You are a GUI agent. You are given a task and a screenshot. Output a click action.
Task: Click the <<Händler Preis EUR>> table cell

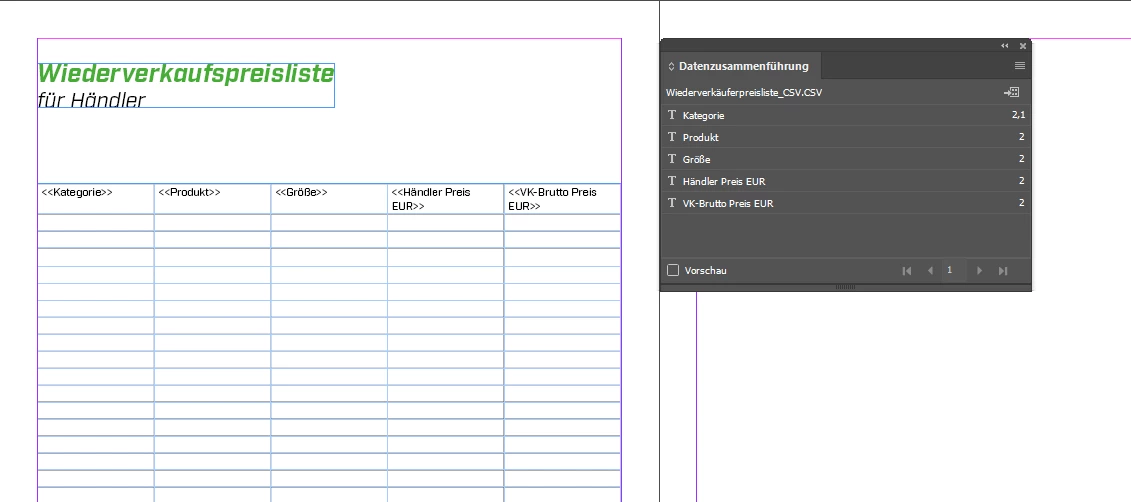[446, 198]
